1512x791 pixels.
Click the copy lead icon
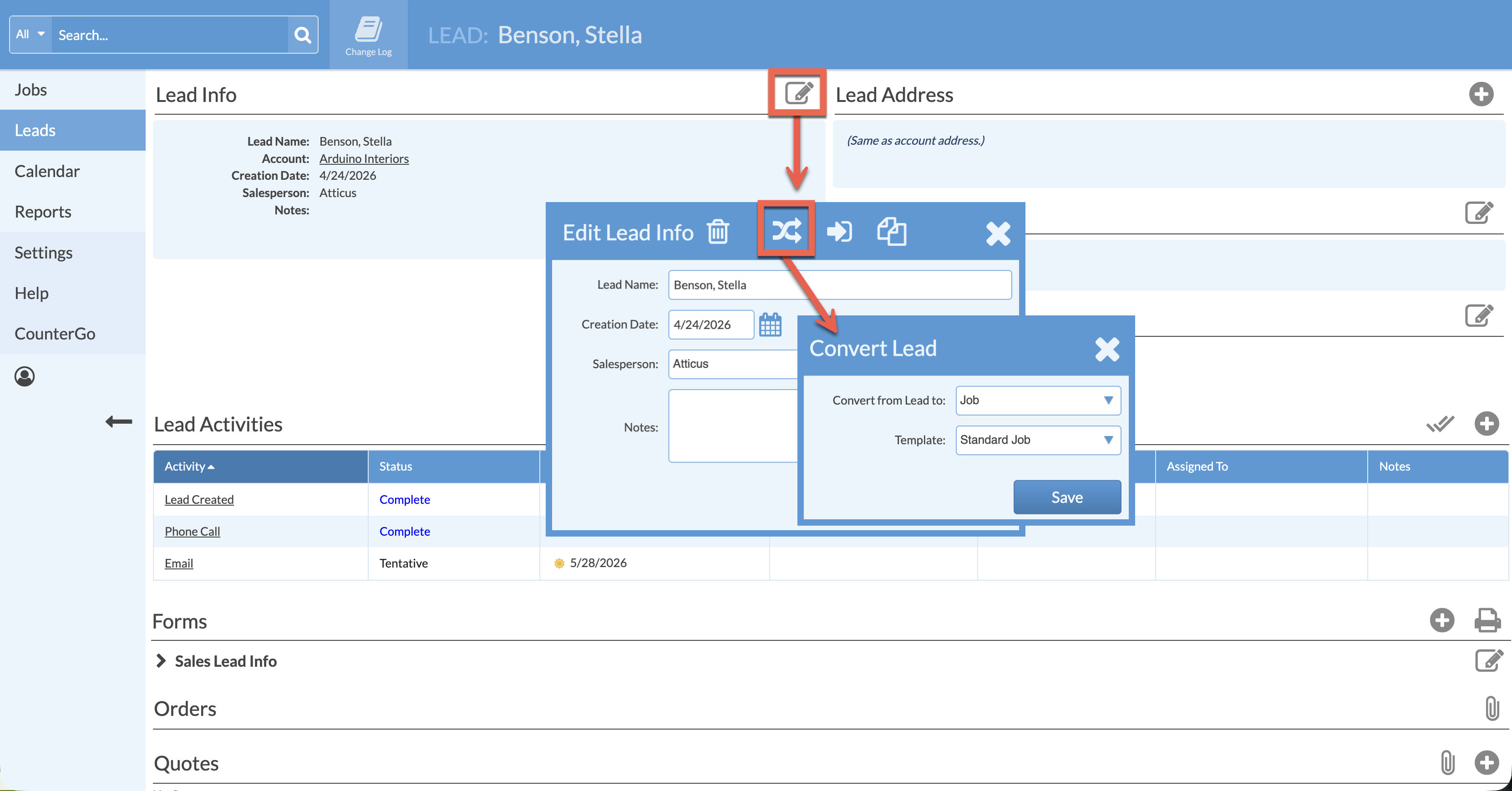coord(892,231)
